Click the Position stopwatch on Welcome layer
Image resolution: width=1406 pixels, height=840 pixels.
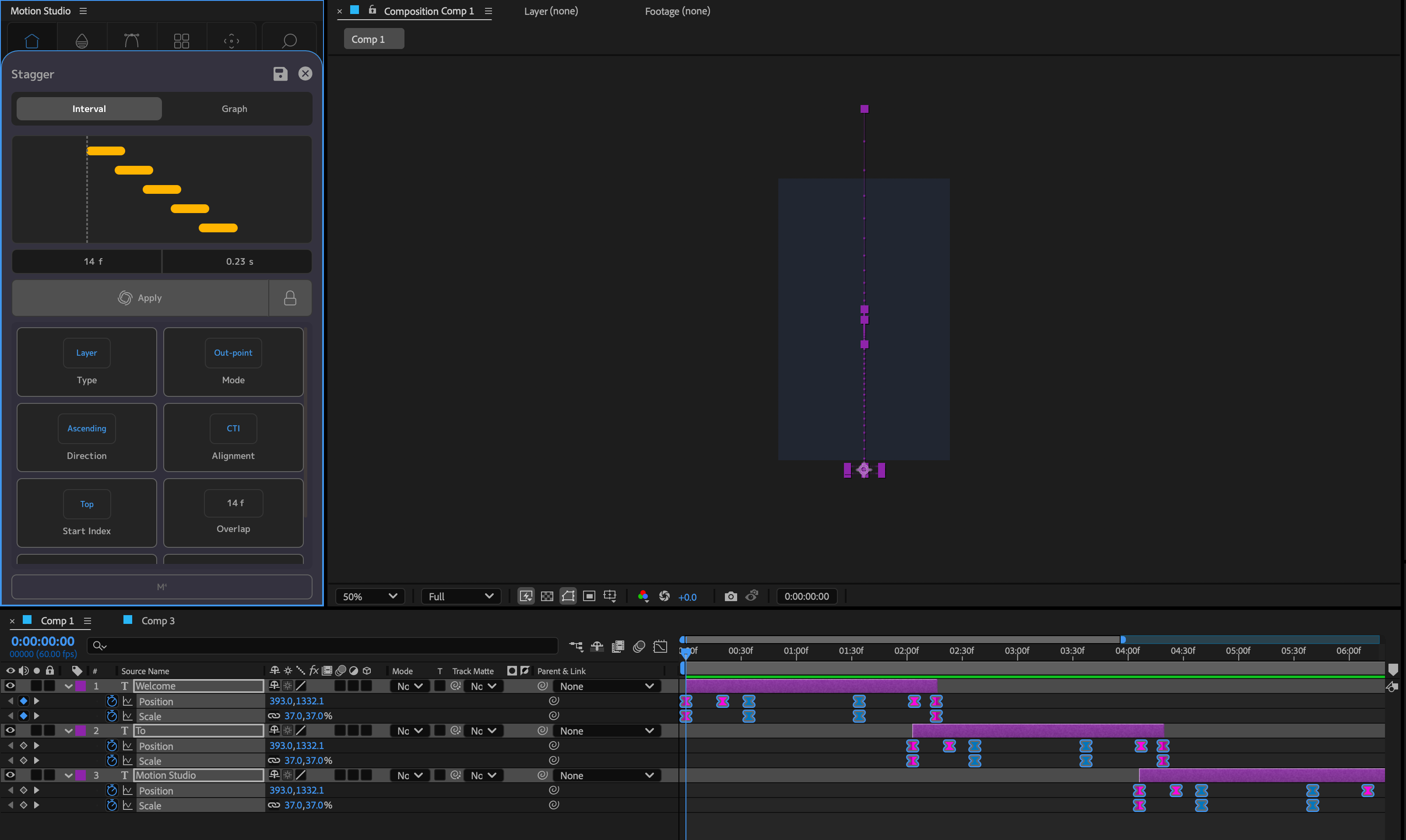(112, 701)
